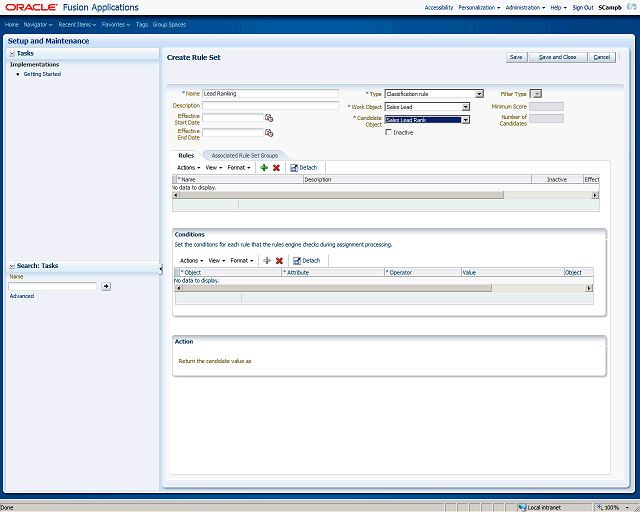The image size is (640, 512).
Task: Click the Inactive column header in Rules
Action: pos(557,179)
